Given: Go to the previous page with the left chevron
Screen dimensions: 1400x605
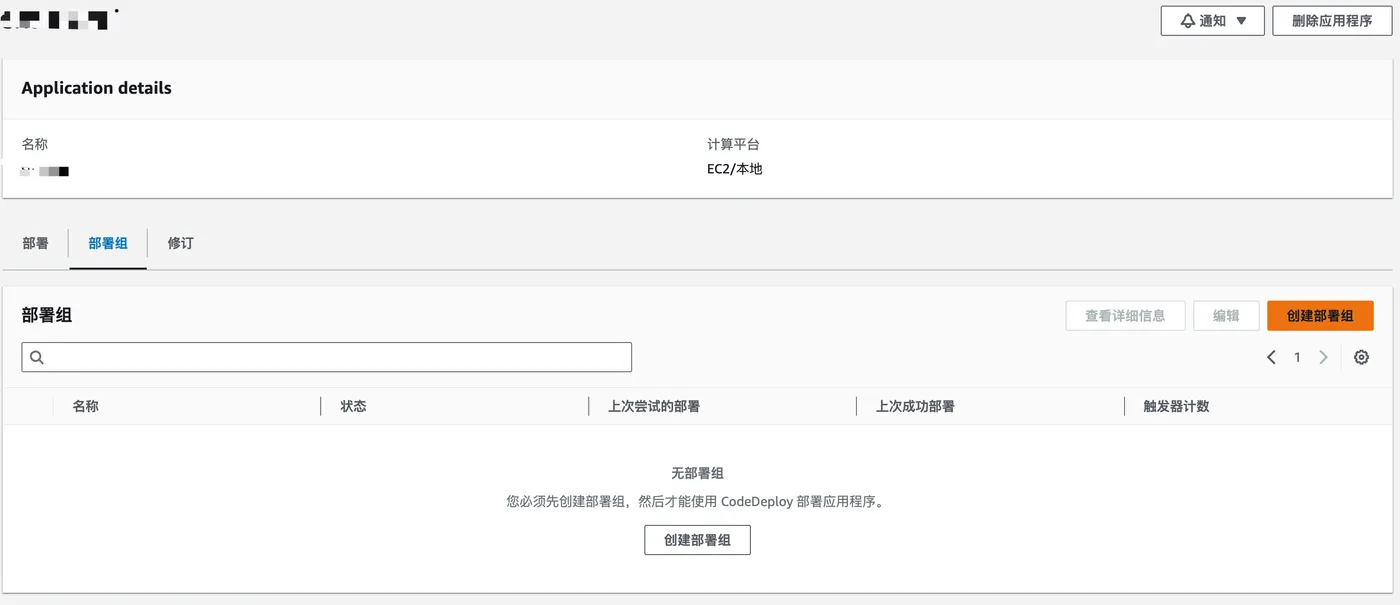Looking at the screenshot, I should click(x=1271, y=357).
